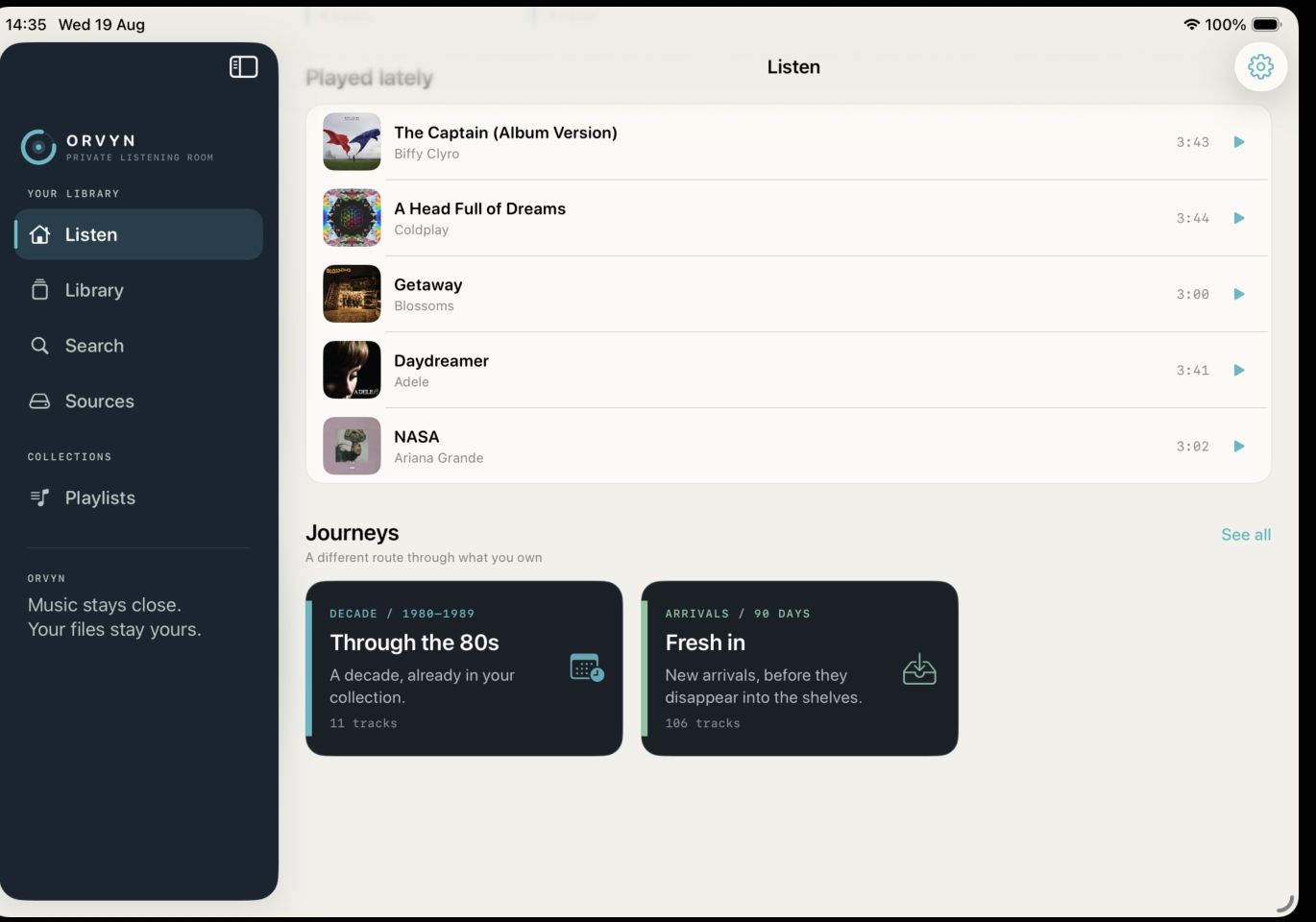Open the Listen menu item
The width and height of the screenshot is (1316, 922).
pyautogui.click(x=138, y=234)
